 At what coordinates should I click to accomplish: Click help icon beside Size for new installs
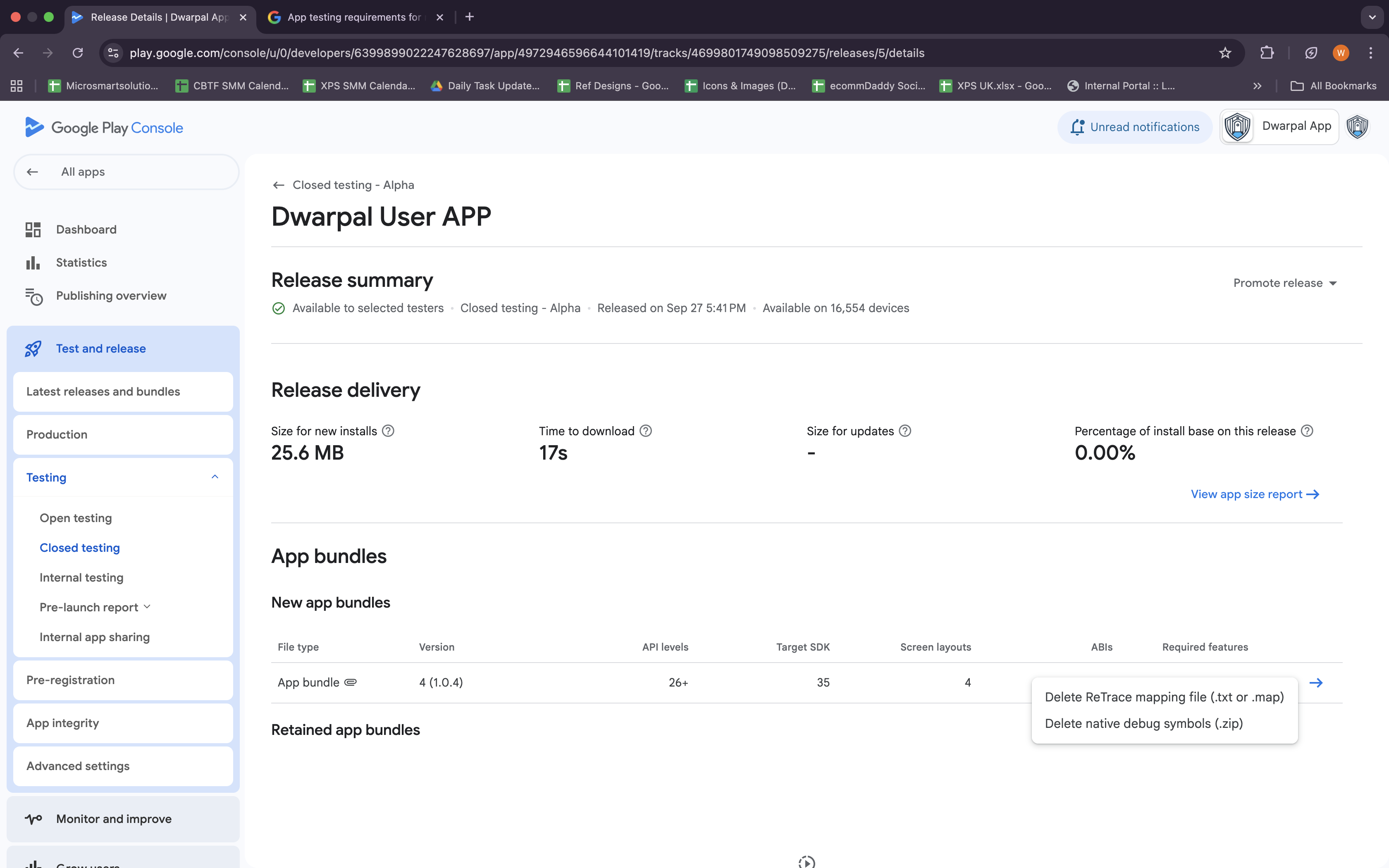(388, 431)
